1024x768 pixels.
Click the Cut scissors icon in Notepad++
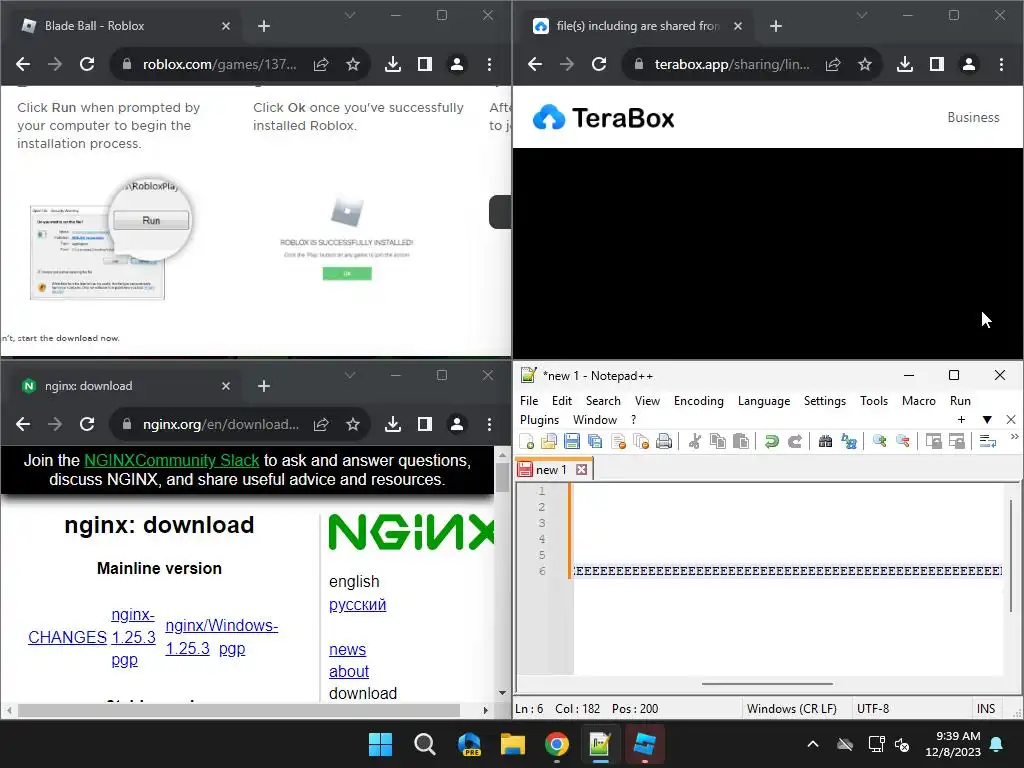(694, 442)
